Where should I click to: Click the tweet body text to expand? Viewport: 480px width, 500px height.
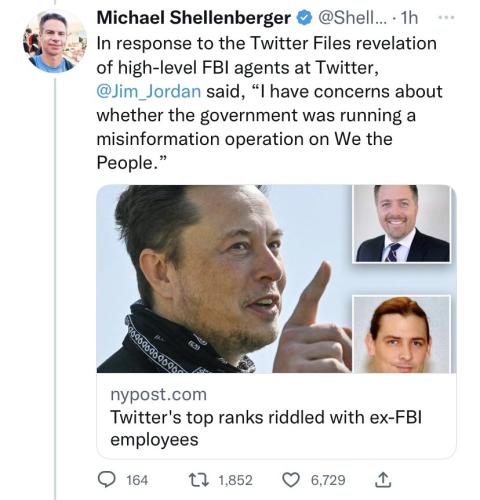pos(269,103)
